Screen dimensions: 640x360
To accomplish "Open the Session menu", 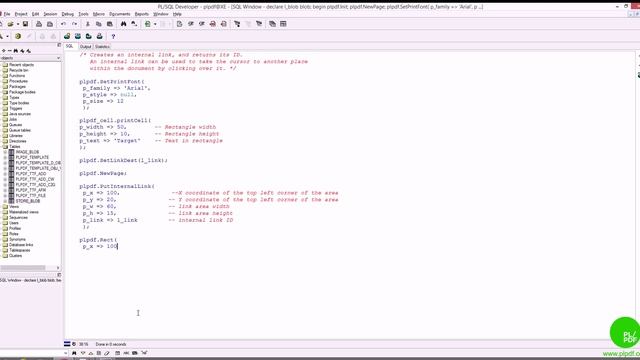I will (50, 14).
